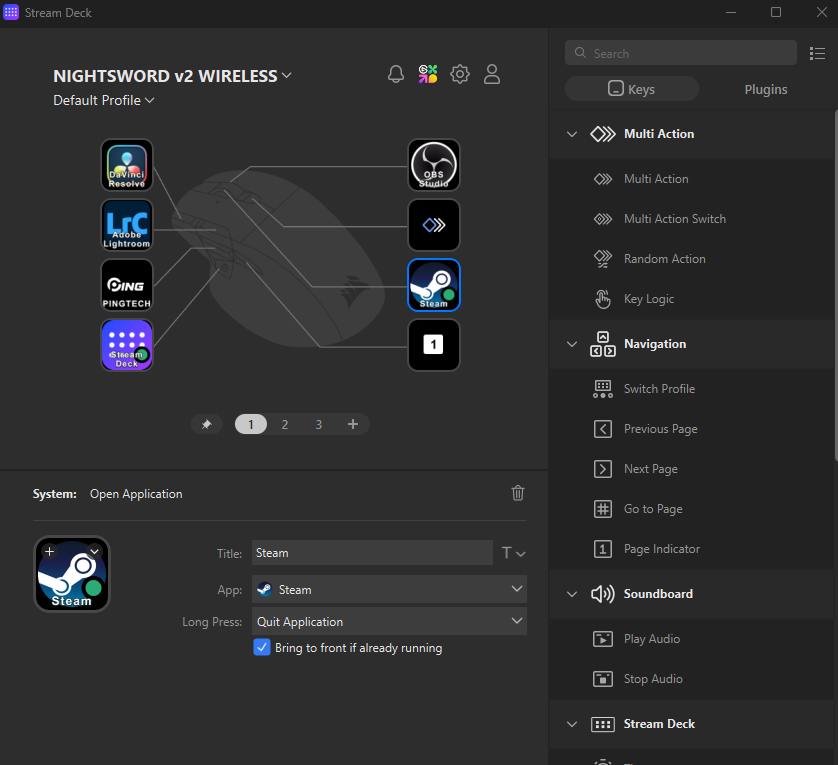Switch to the Plugins tab
838x765 pixels.
(765, 89)
